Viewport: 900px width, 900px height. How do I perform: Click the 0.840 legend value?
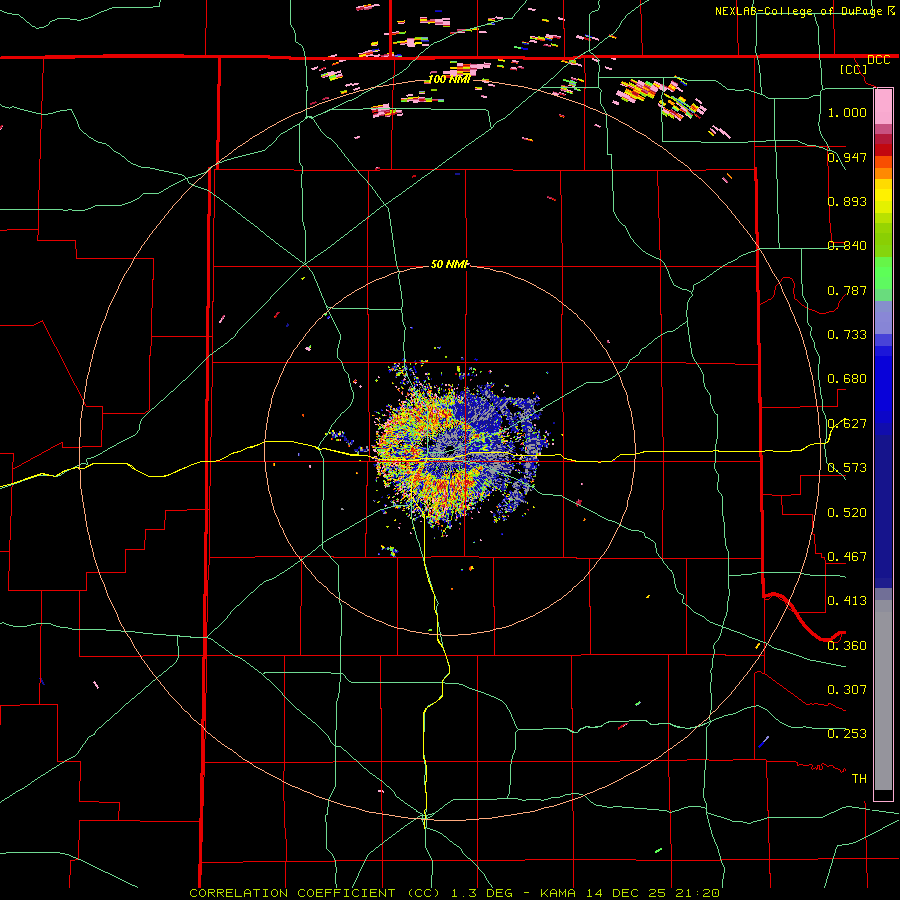tap(847, 245)
